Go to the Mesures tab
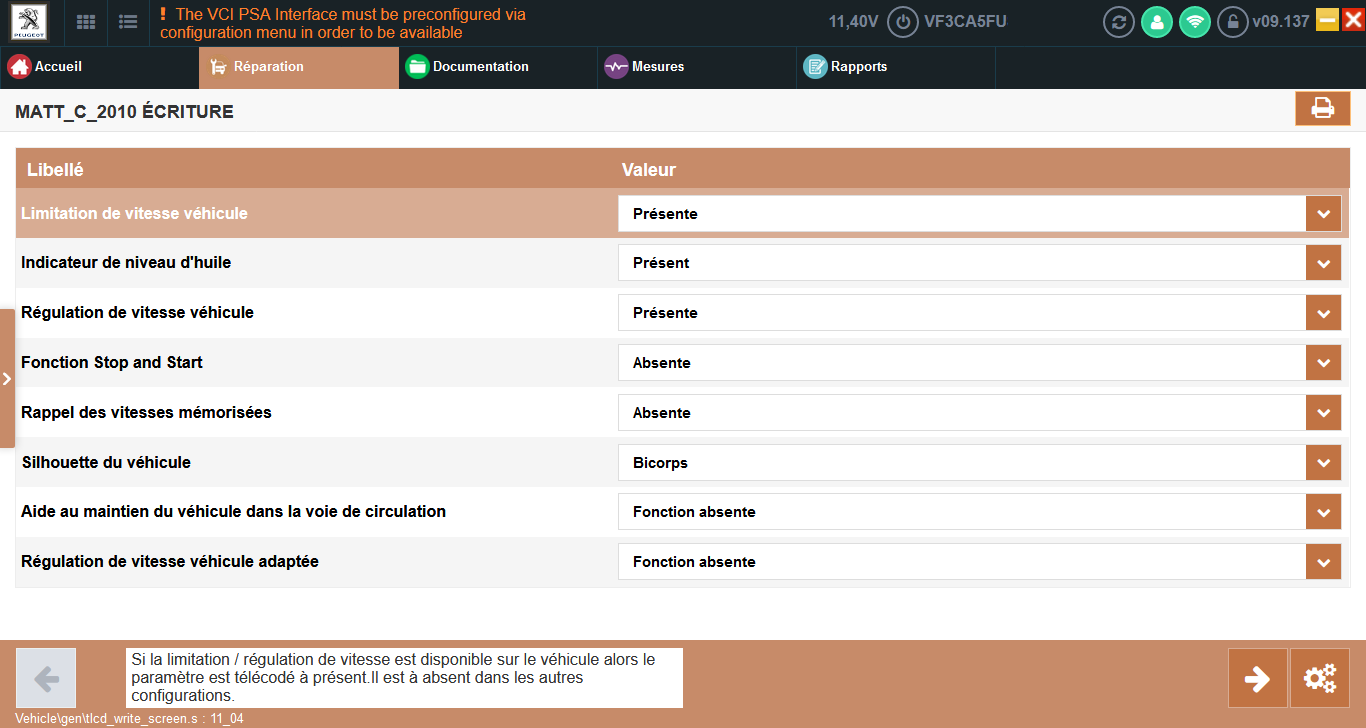1366x728 pixels. tap(657, 67)
